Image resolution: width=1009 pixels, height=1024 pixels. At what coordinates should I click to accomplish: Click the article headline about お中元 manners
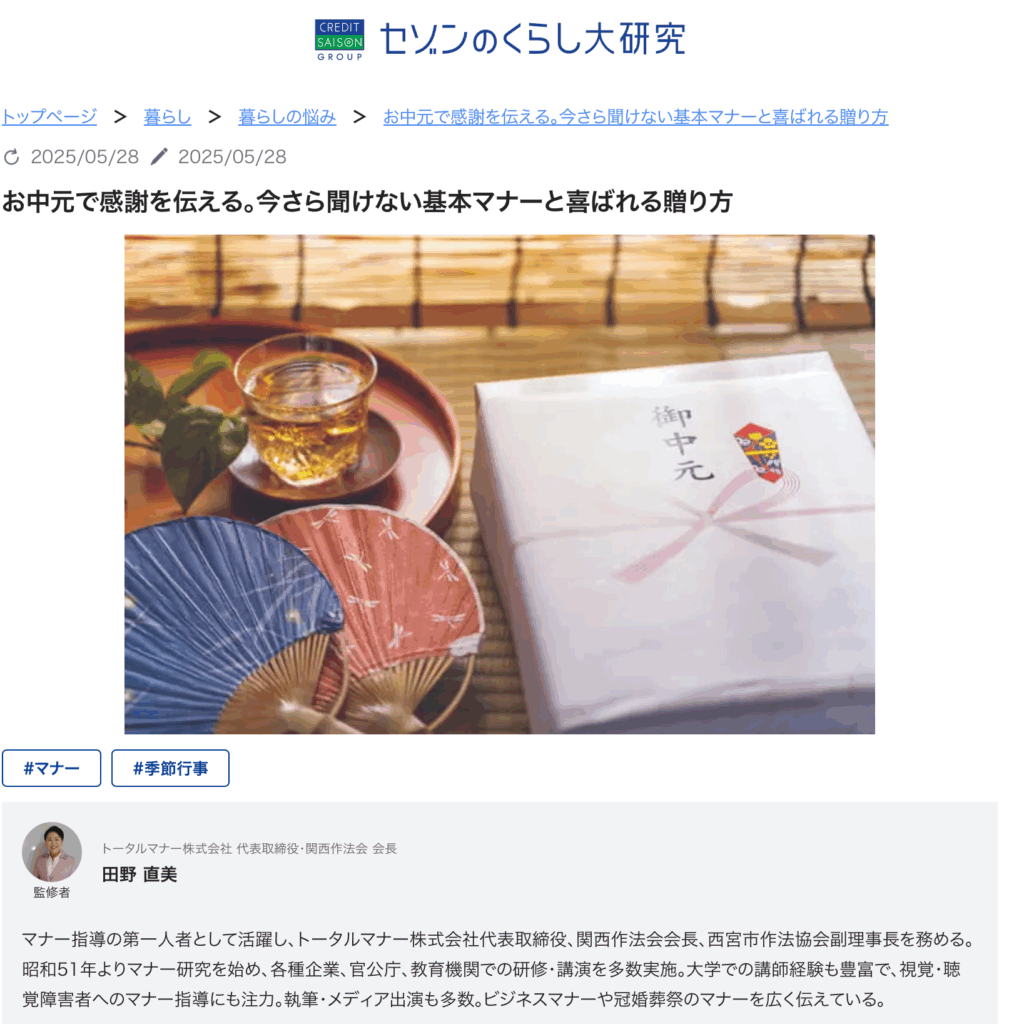[367, 201]
